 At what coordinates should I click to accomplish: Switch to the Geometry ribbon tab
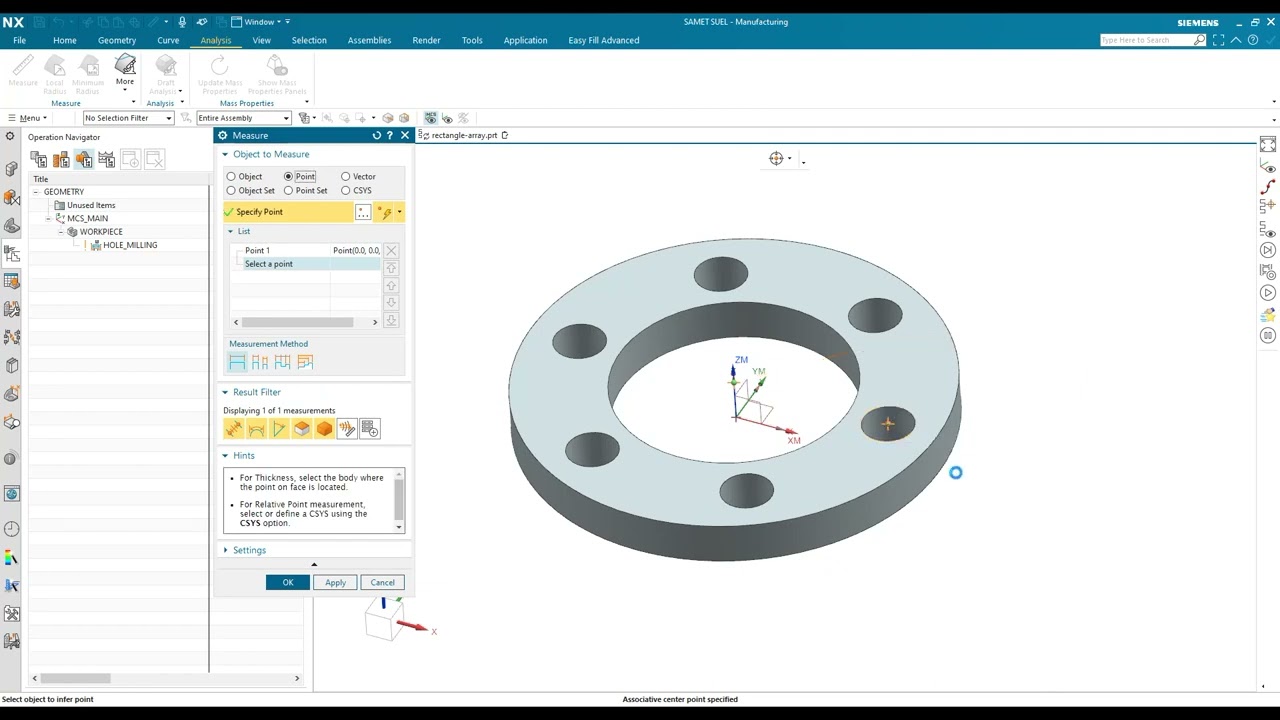point(117,40)
